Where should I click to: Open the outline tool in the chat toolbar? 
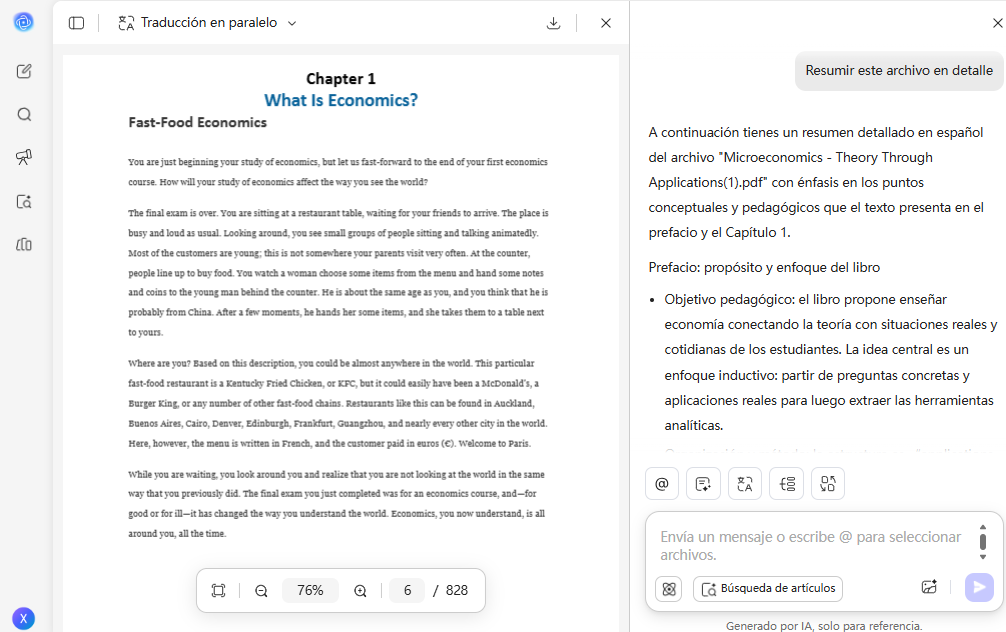click(x=787, y=483)
